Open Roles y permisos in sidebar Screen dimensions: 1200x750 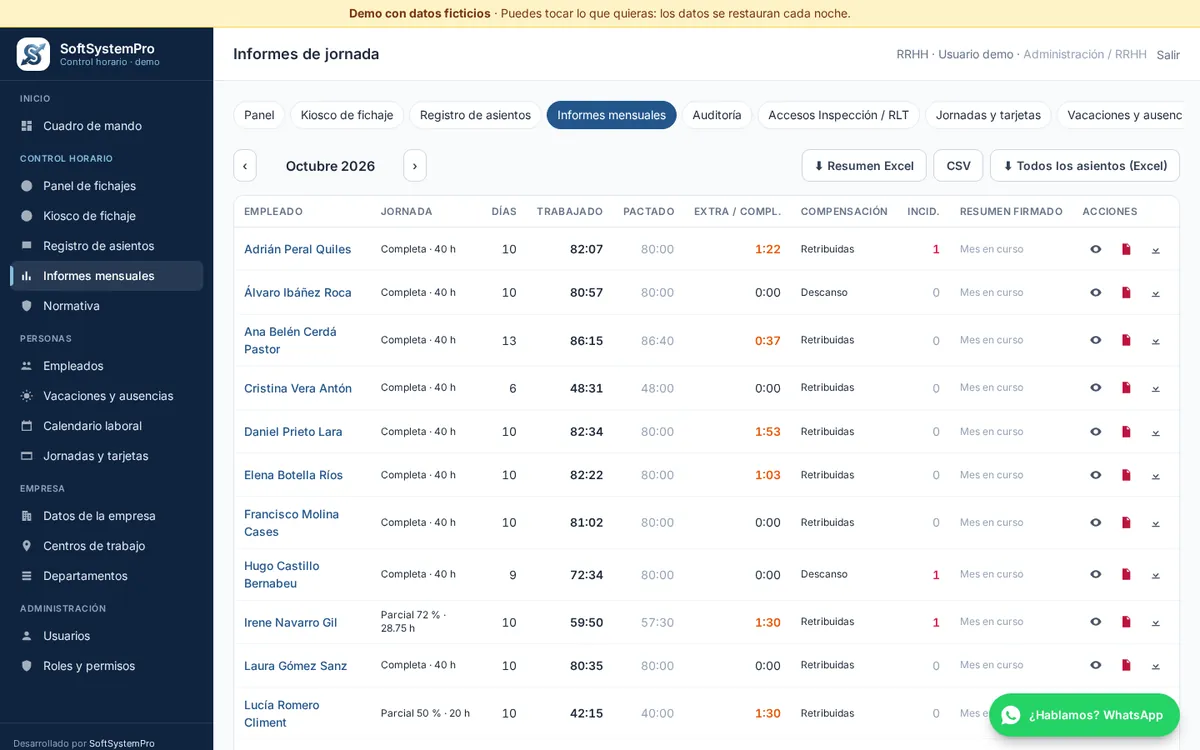[x=106, y=666]
